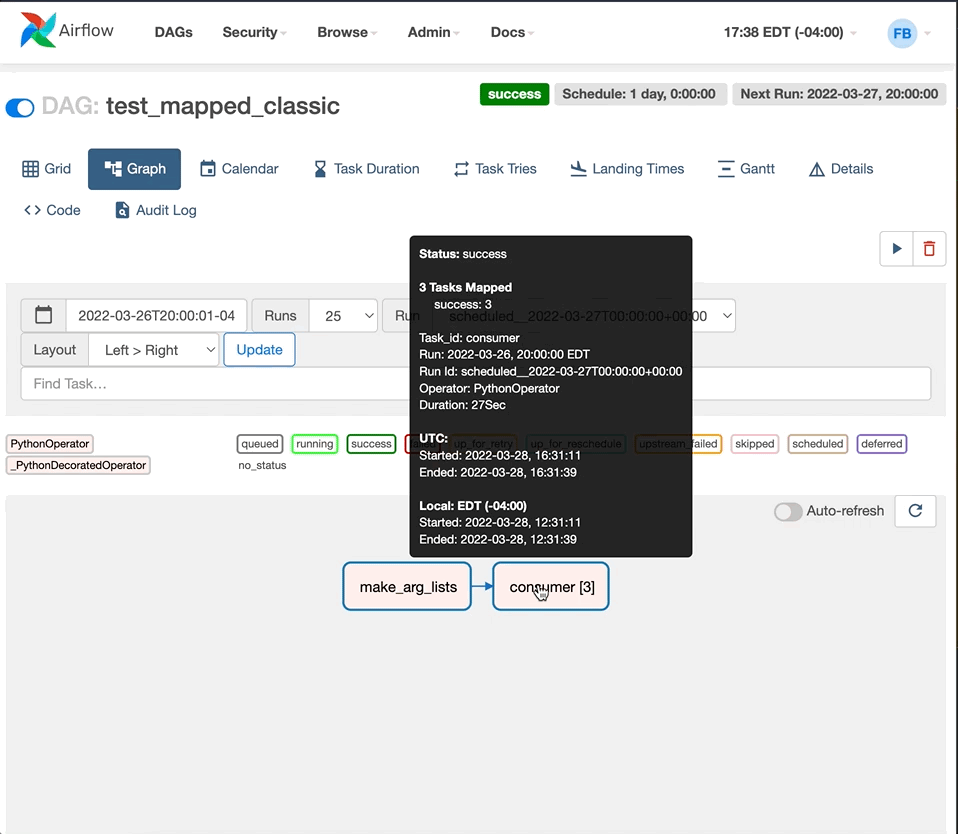Click the no_status legend label
This screenshot has width=958, height=834.
pyautogui.click(x=262, y=465)
